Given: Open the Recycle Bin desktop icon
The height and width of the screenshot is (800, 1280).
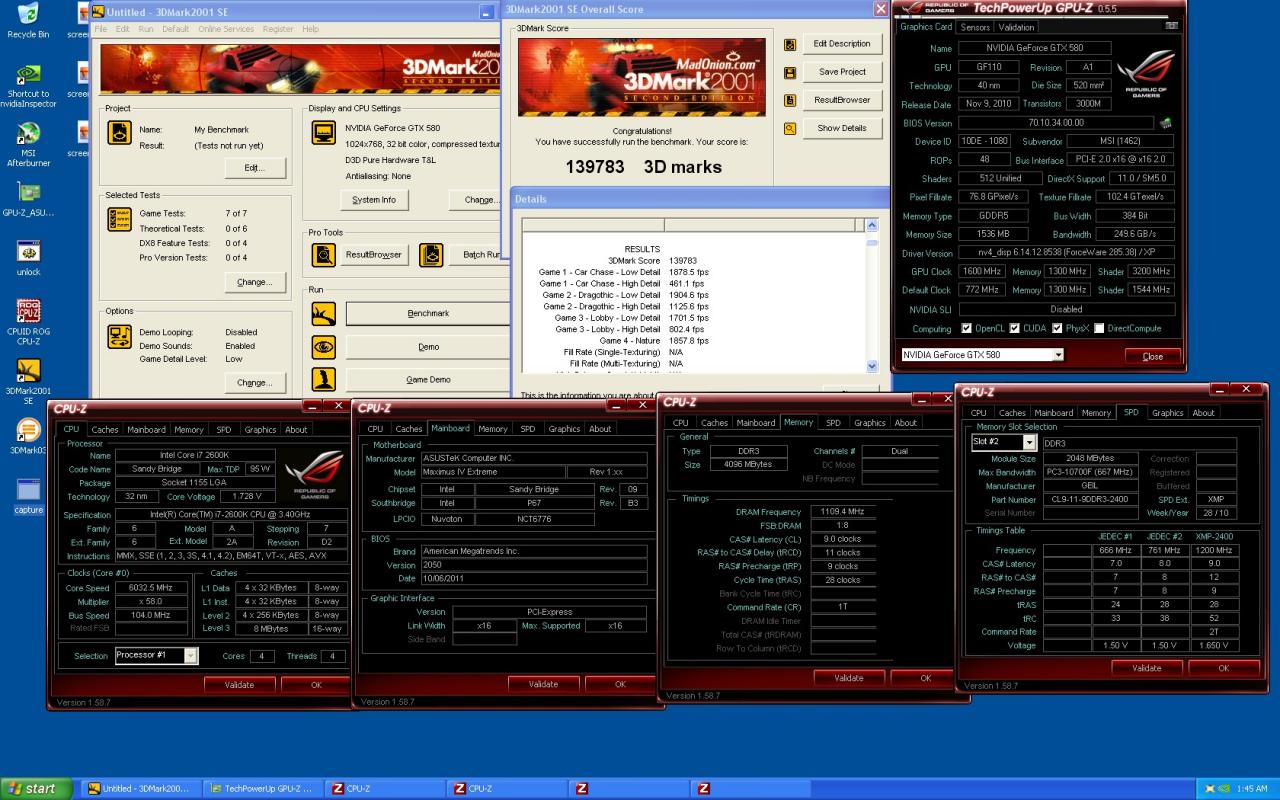Looking at the screenshot, I should point(29,14).
